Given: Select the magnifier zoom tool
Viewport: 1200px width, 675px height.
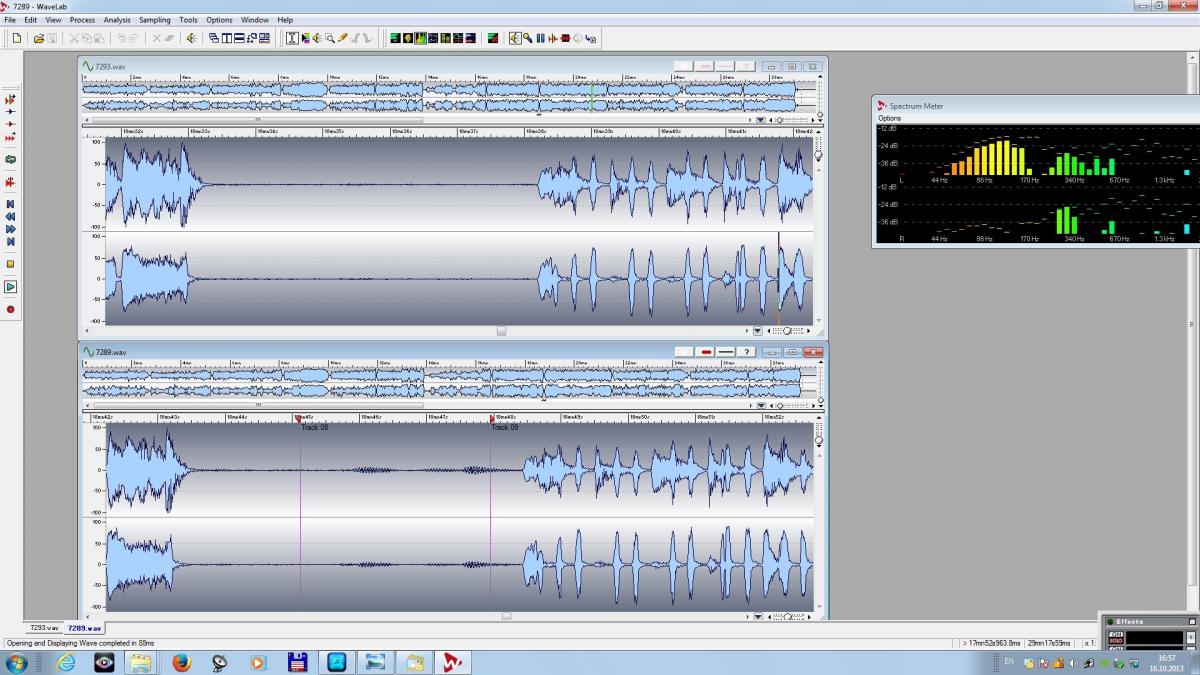Looking at the screenshot, I should [329, 38].
